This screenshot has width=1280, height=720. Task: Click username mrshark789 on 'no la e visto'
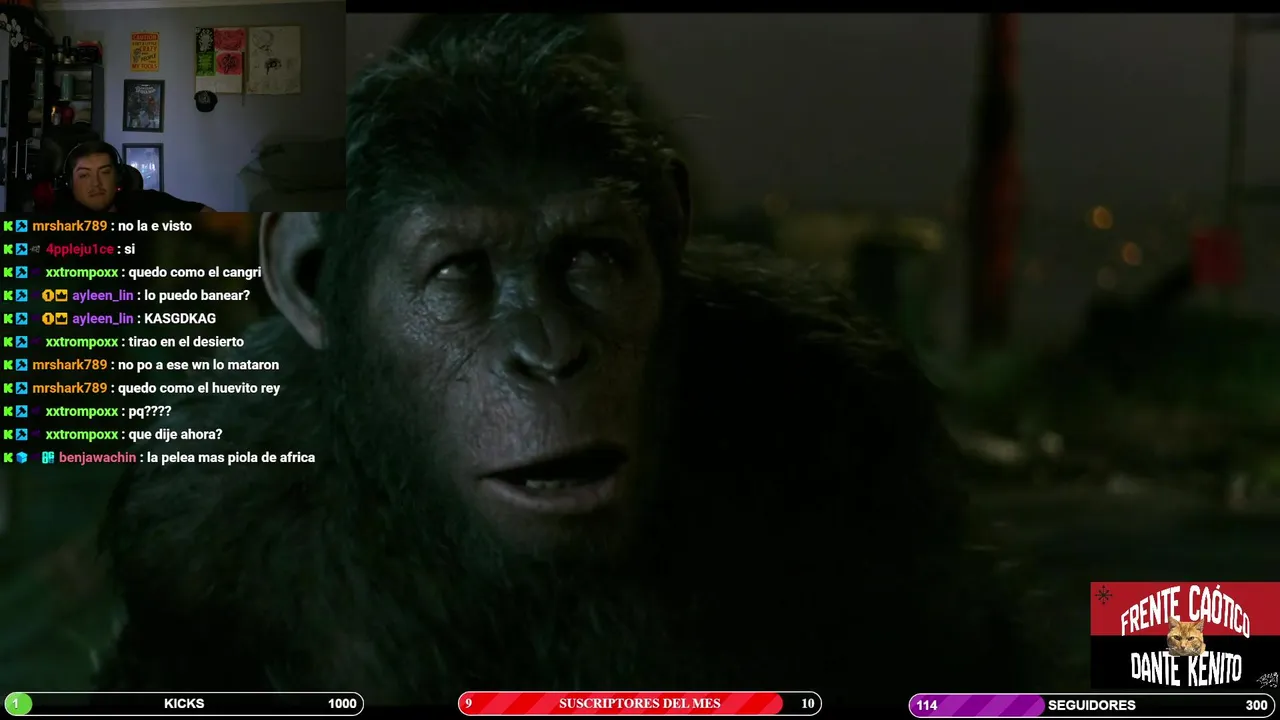[x=69, y=226]
